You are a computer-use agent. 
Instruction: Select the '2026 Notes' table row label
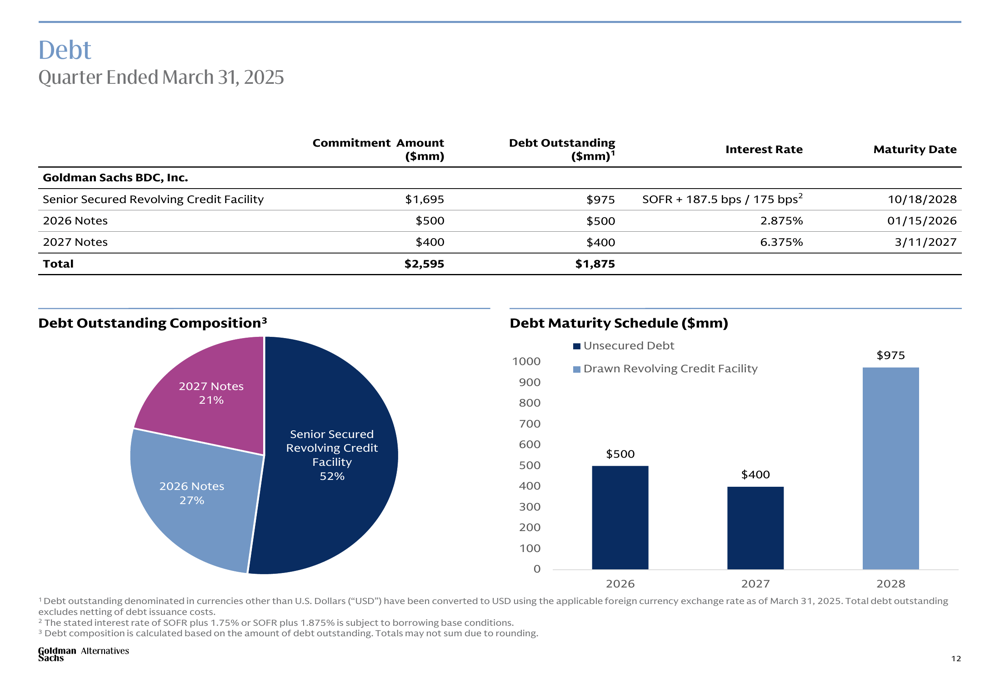(x=75, y=221)
